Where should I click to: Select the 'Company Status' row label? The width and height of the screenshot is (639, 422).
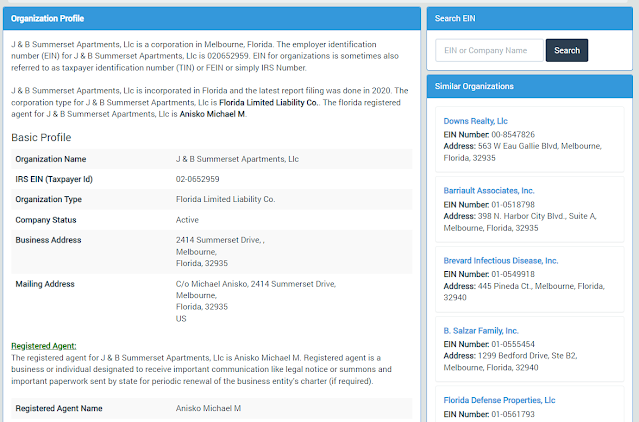coord(46,220)
